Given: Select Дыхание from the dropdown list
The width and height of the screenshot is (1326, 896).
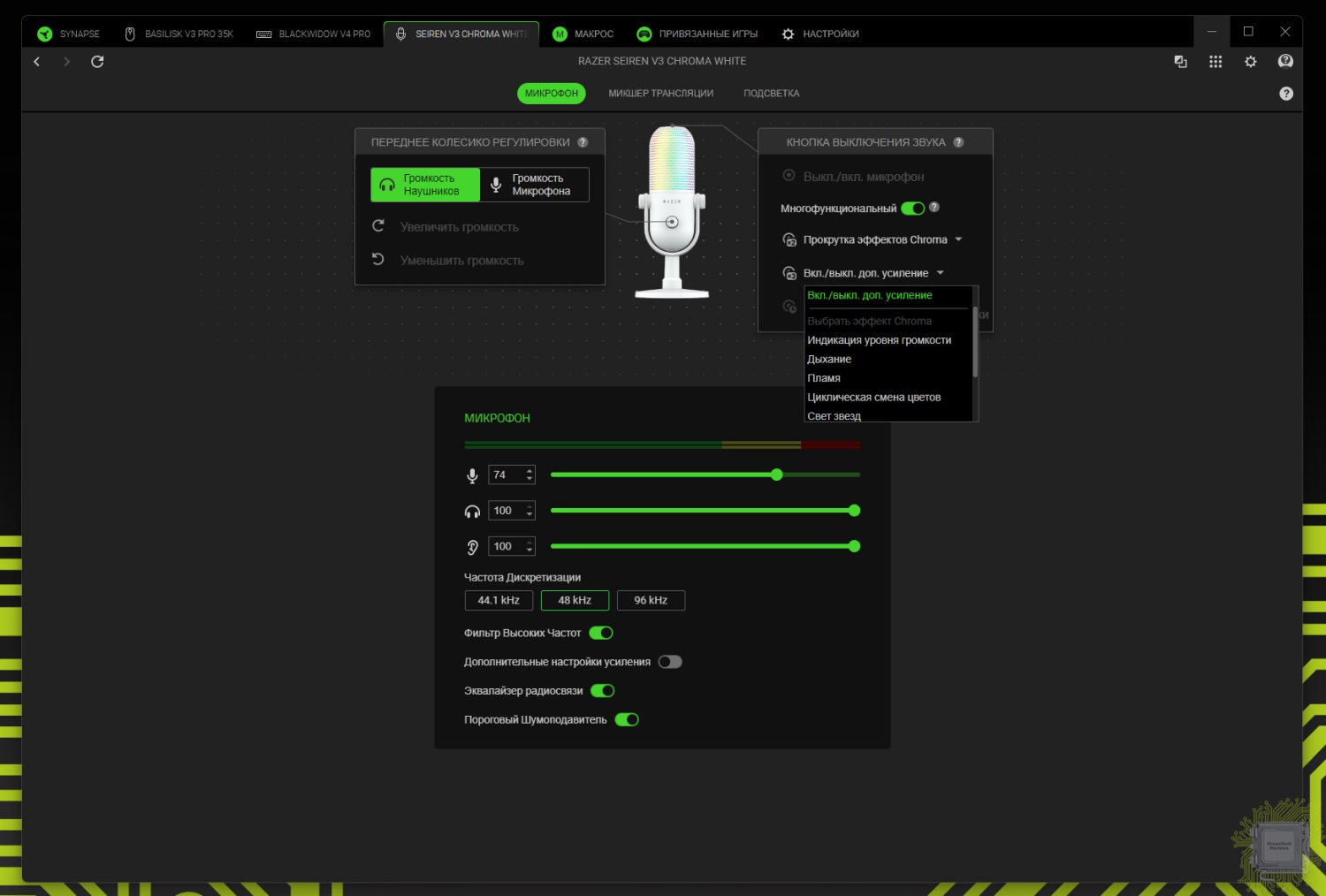Looking at the screenshot, I should coord(829,360).
